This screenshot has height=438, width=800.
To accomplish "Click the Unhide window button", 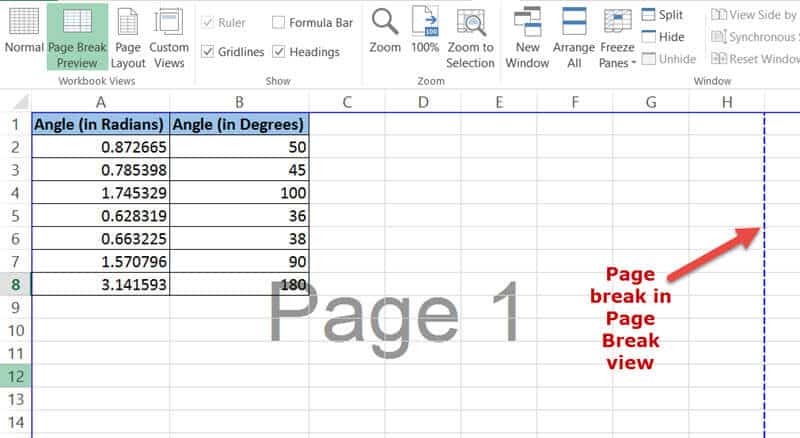I will click(668, 59).
